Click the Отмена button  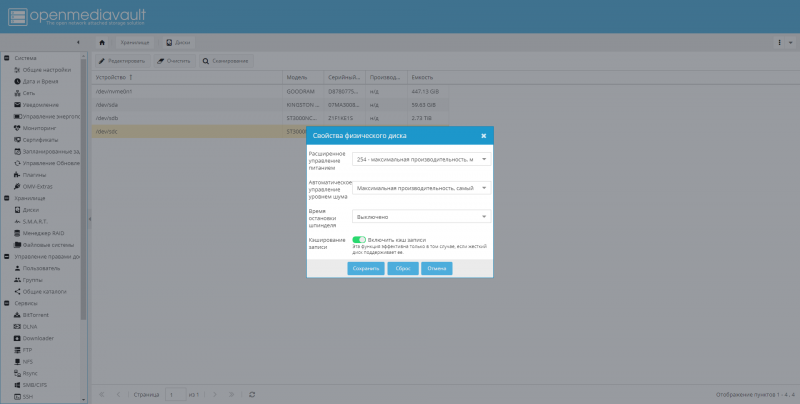(x=437, y=268)
